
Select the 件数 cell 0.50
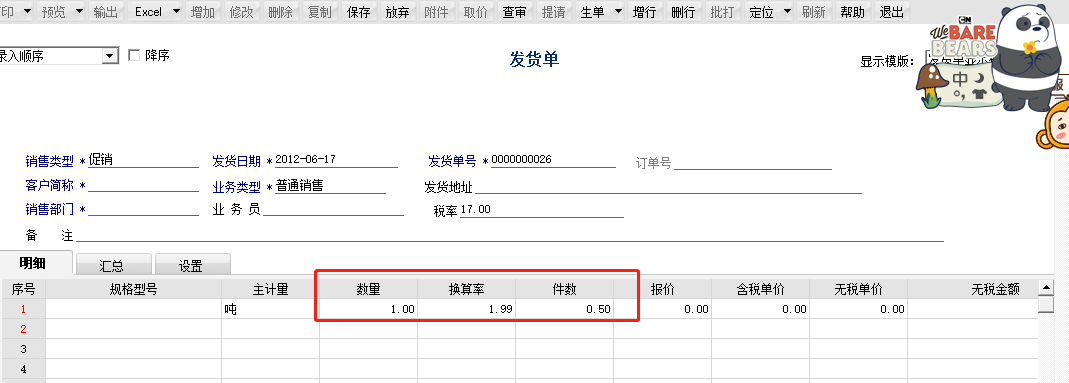564,309
